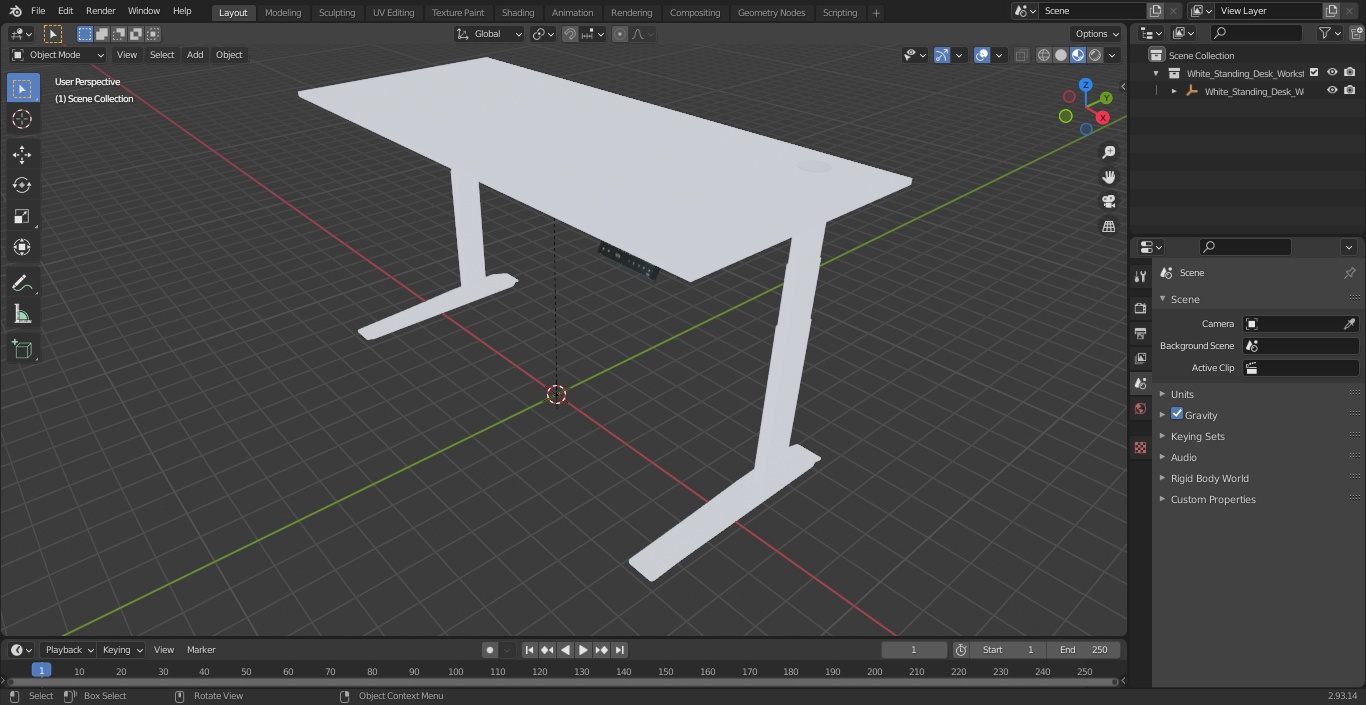Disable rendering for the White_Standing_Desk_Workst collection
The width and height of the screenshot is (1366, 705).
[x=1349, y=73]
